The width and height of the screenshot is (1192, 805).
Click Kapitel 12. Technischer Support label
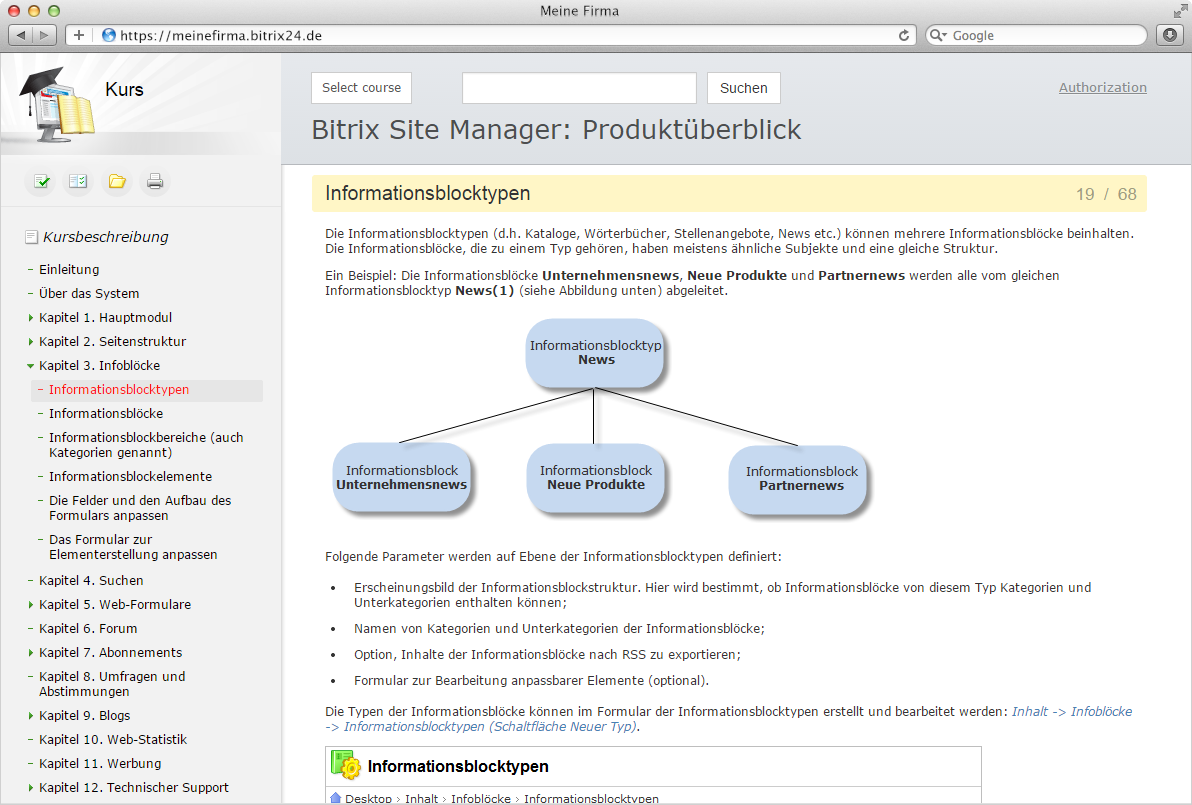[x=134, y=788]
